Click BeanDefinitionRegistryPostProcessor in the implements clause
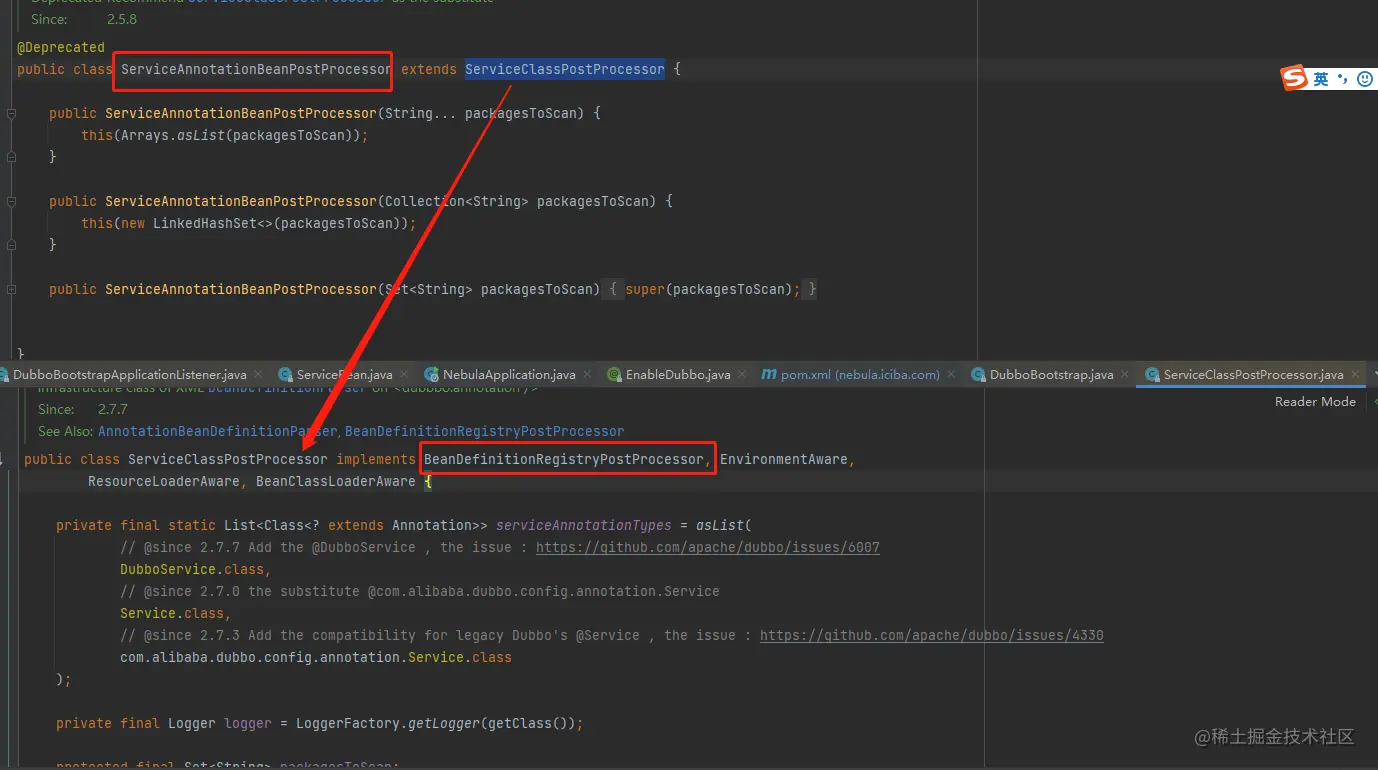 point(564,460)
